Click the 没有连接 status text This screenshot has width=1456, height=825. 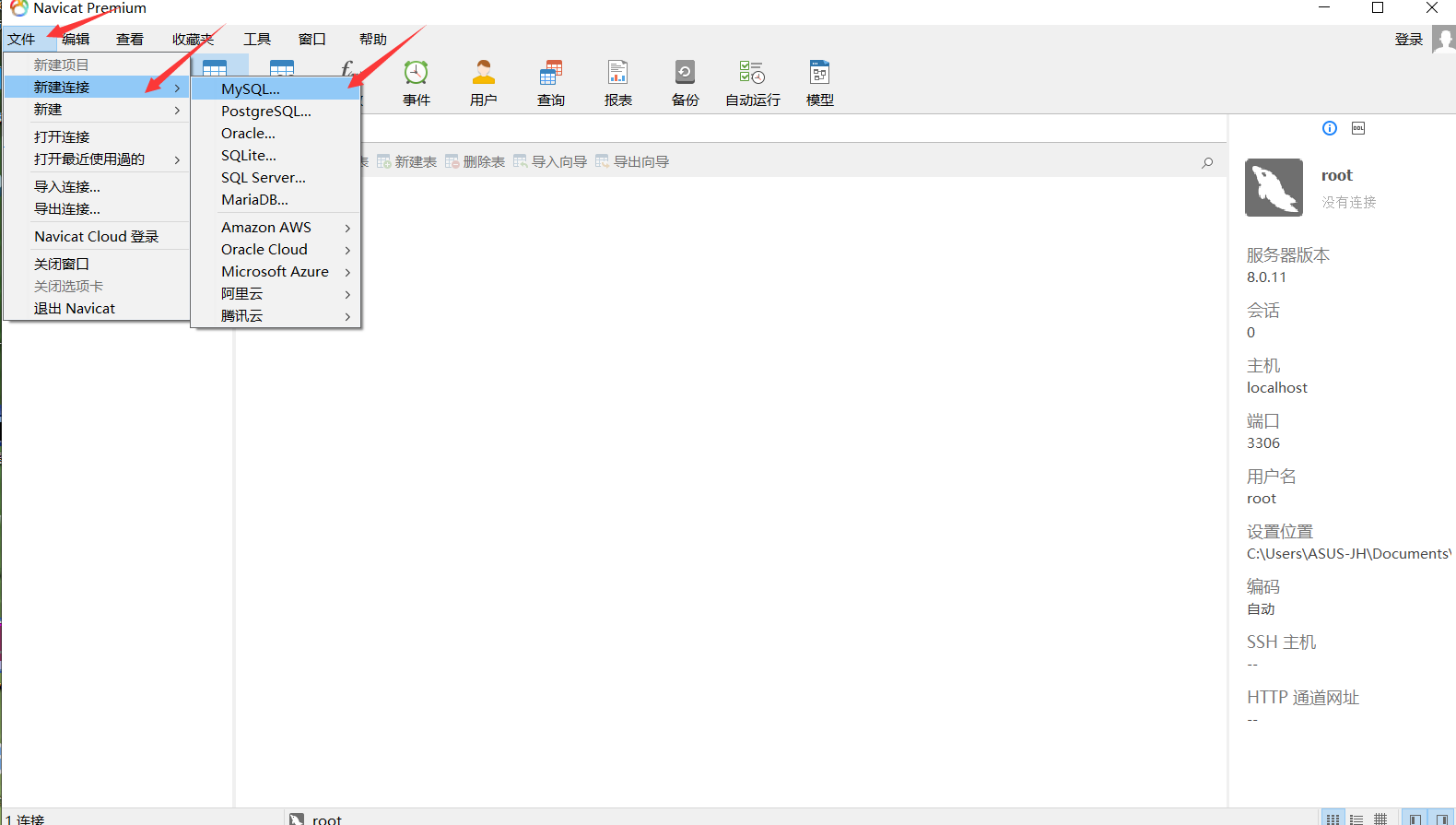pyautogui.click(x=1349, y=202)
